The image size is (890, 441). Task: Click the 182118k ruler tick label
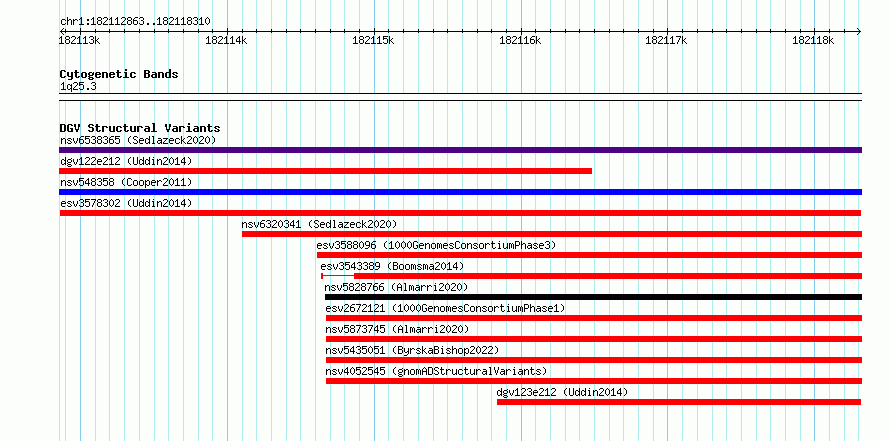(813, 41)
